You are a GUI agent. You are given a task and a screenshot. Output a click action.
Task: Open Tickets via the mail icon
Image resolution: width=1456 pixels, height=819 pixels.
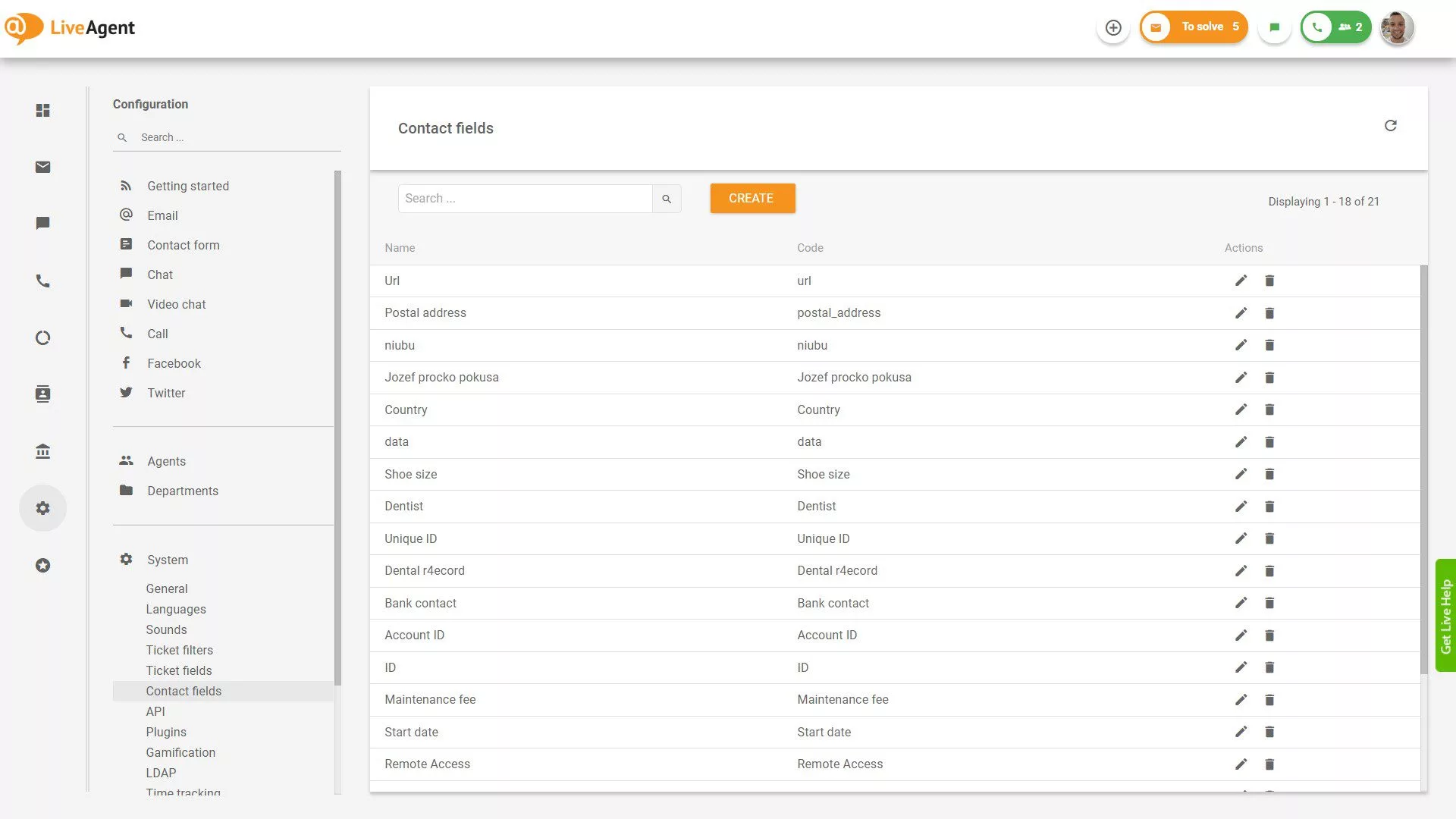[42, 167]
